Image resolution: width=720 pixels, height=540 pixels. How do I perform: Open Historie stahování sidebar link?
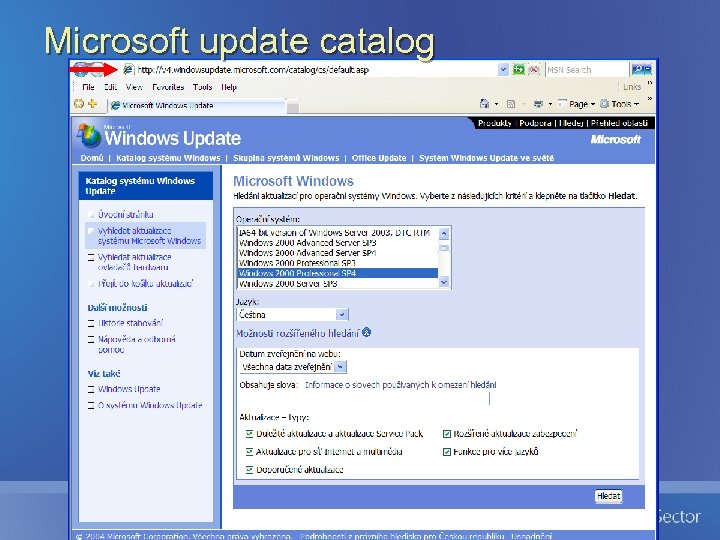[x=130, y=323]
